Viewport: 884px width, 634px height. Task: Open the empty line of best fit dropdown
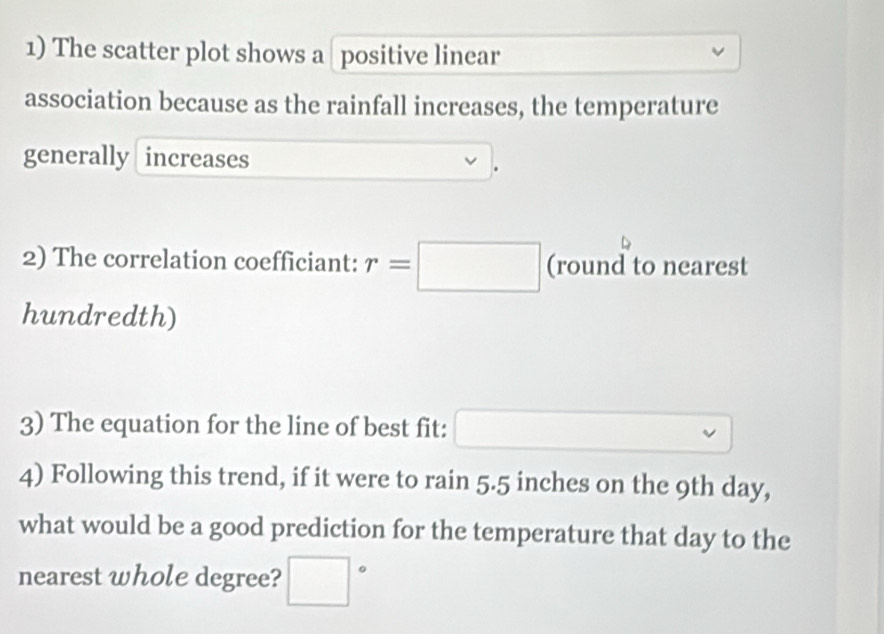click(594, 433)
